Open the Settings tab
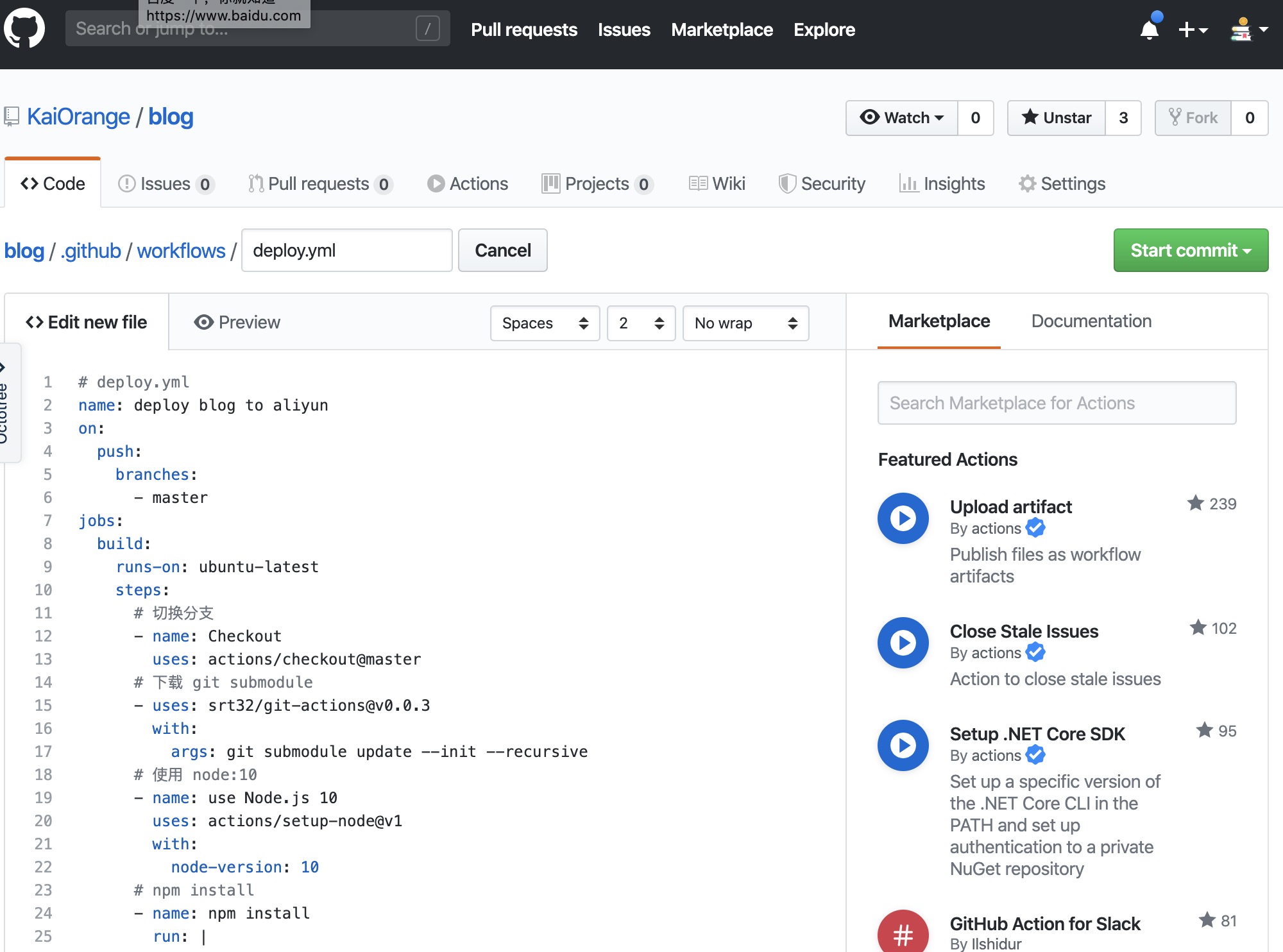 coord(1062,184)
